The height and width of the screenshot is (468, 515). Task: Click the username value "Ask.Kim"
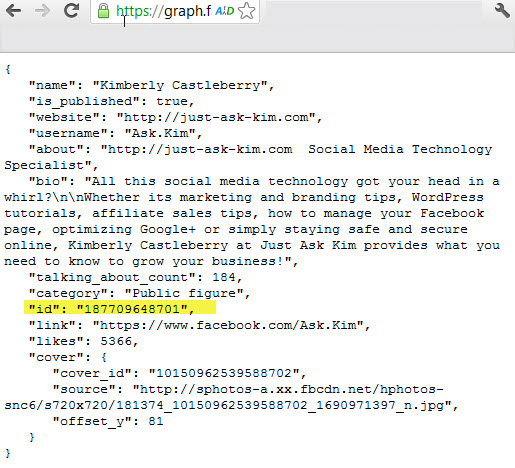coord(160,134)
